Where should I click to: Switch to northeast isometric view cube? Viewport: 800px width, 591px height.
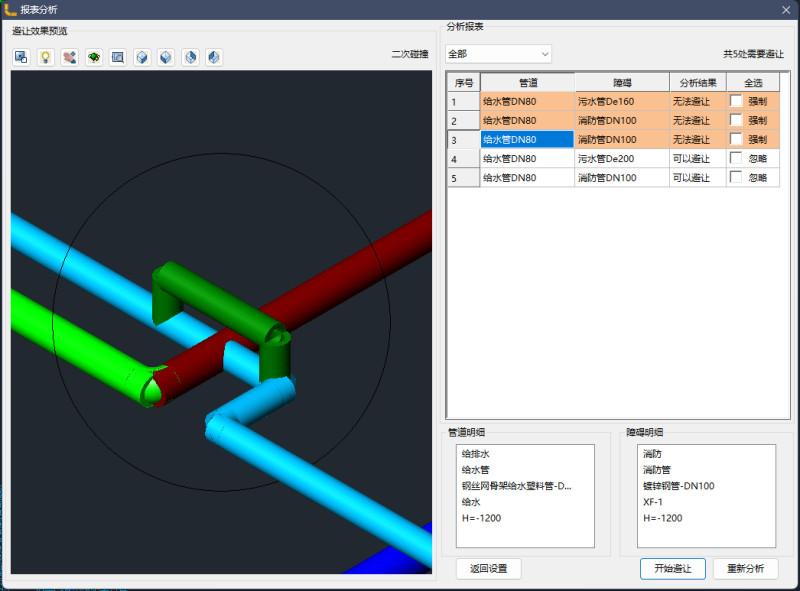(190, 57)
